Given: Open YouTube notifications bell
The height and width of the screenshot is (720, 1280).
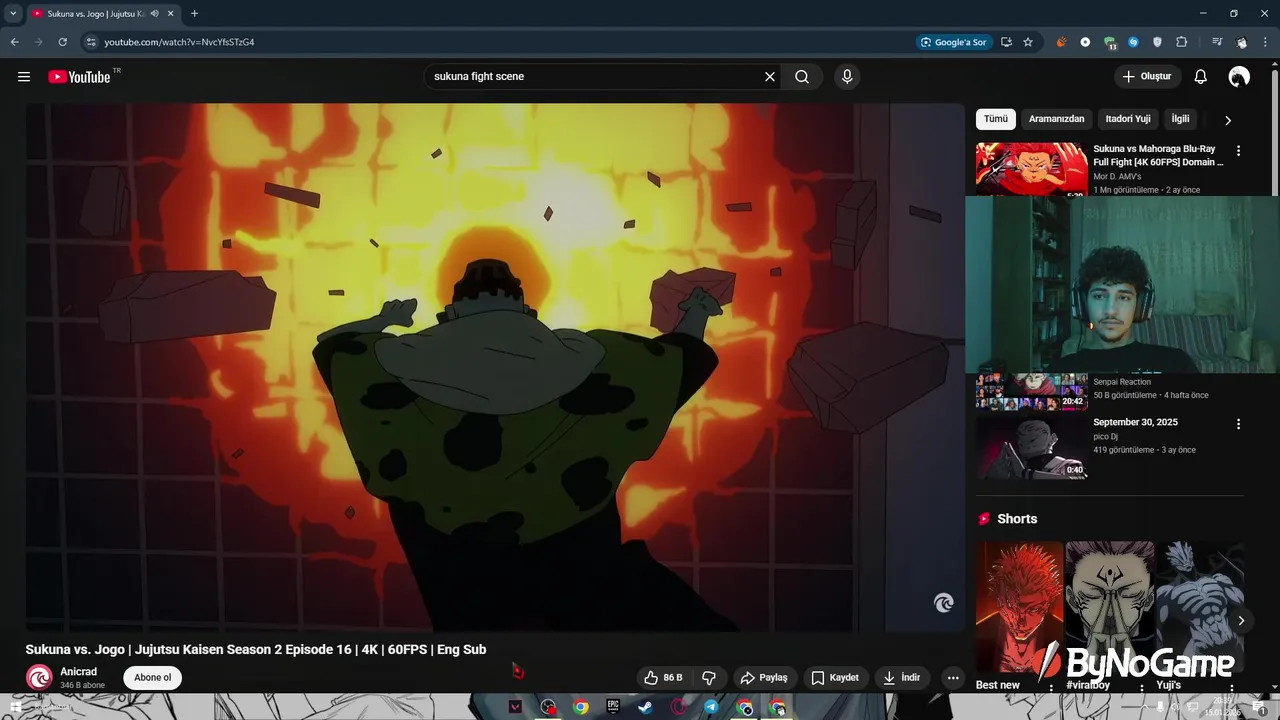Looking at the screenshot, I should (1201, 77).
